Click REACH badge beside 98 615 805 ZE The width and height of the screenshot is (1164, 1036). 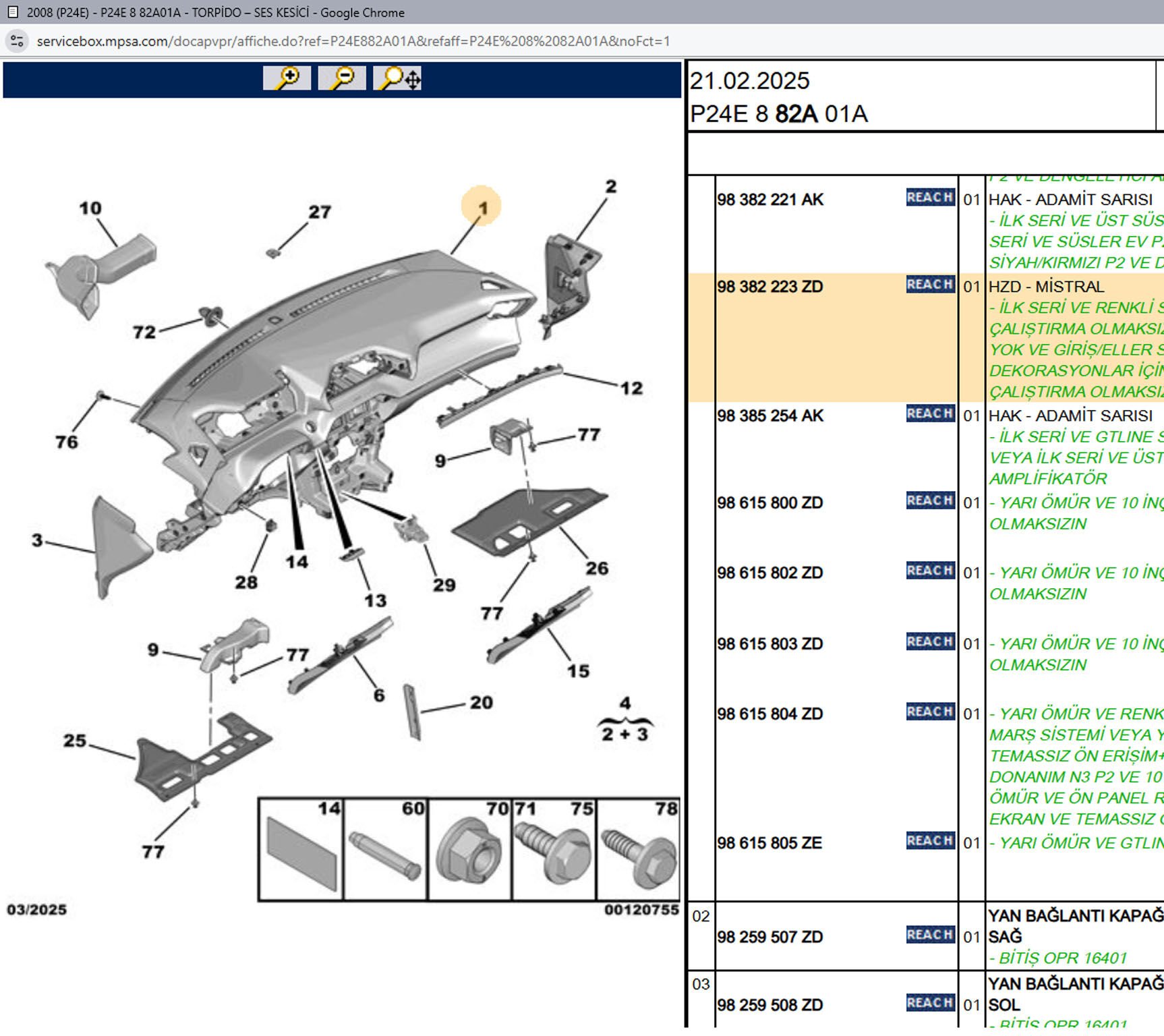coord(930,841)
